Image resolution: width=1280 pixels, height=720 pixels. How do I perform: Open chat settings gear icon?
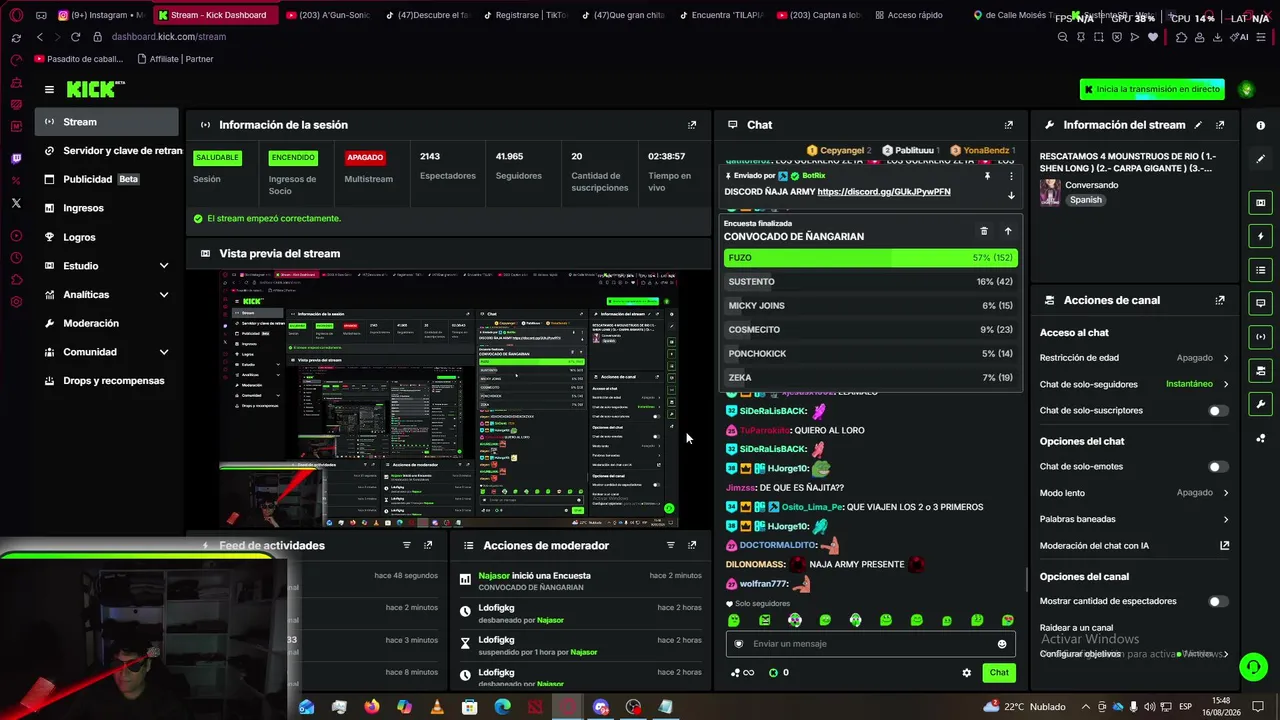pyautogui.click(x=967, y=673)
